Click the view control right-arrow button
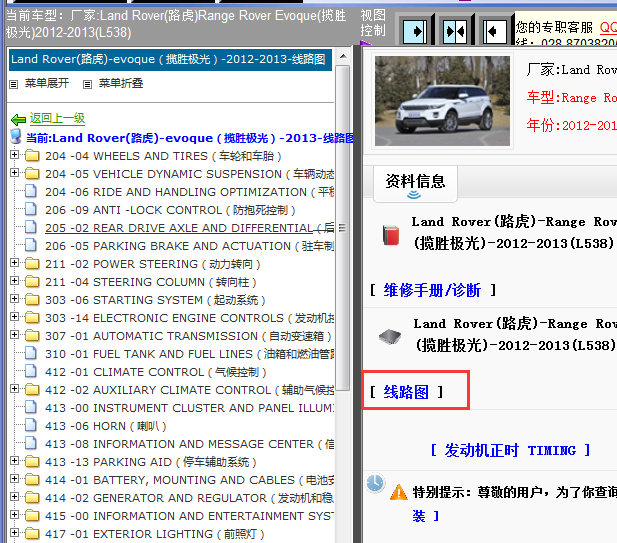This screenshot has width=617, height=543. click(x=416, y=31)
